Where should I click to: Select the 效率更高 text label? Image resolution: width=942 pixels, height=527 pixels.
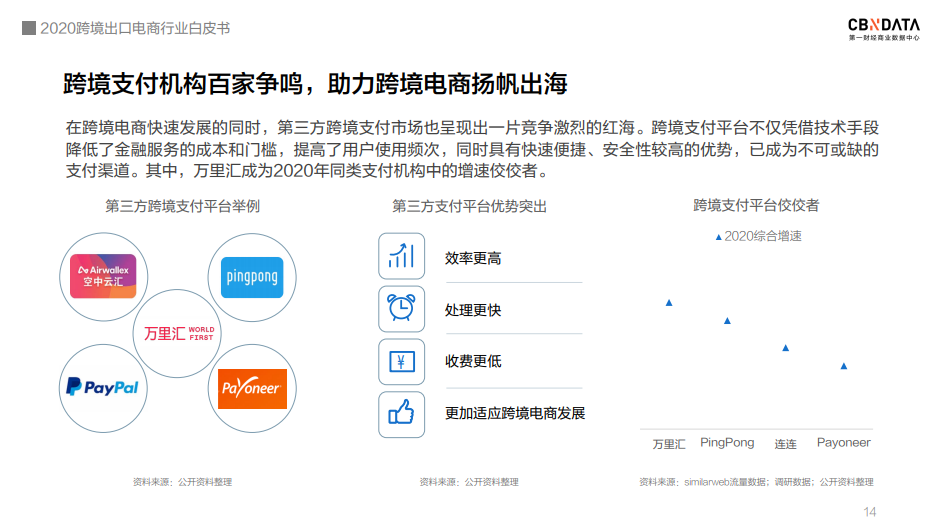(x=473, y=258)
